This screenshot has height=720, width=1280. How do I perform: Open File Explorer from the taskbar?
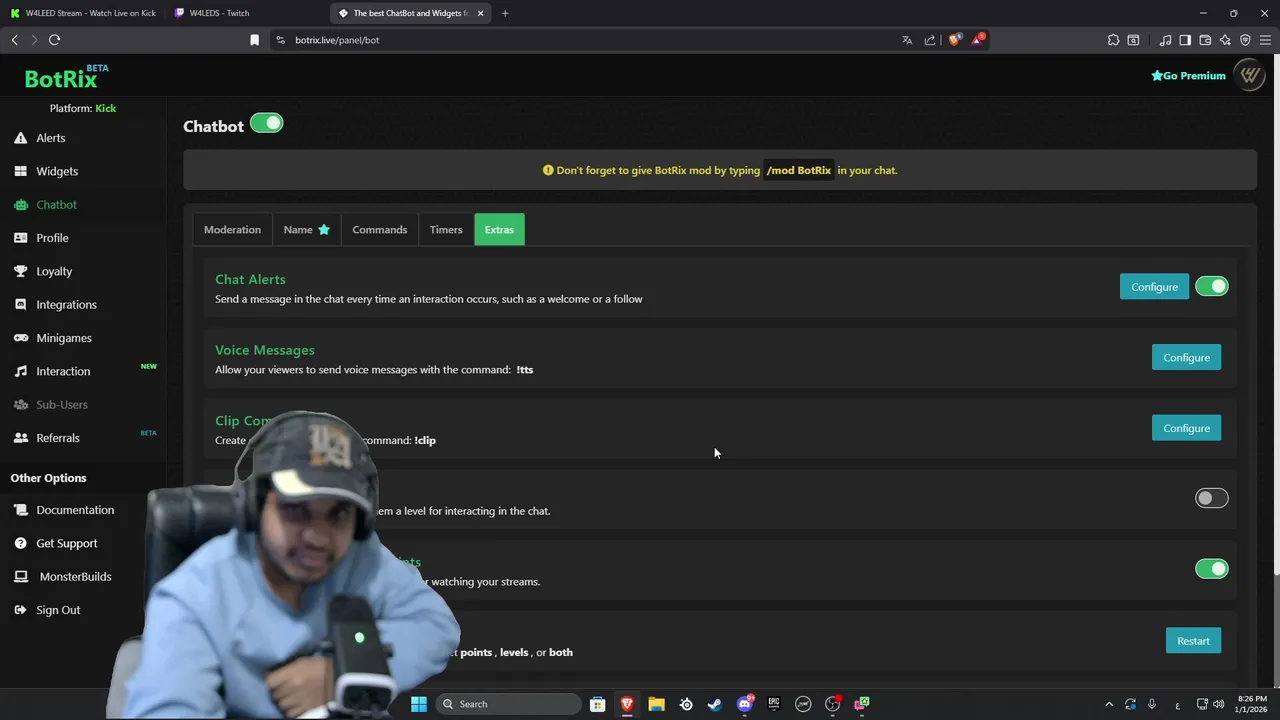(x=656, y=704)
